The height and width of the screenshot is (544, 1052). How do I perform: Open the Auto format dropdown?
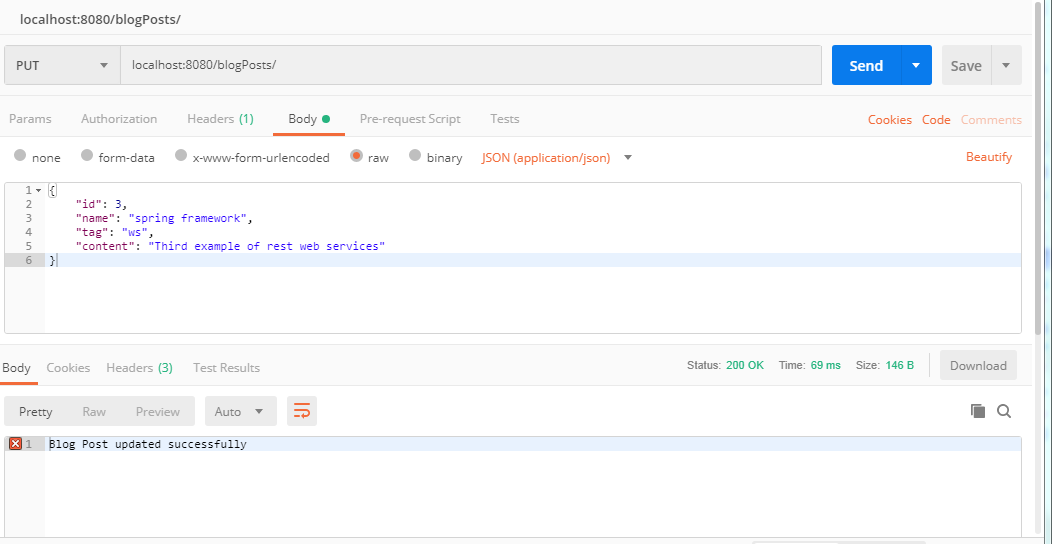(240, 411)
